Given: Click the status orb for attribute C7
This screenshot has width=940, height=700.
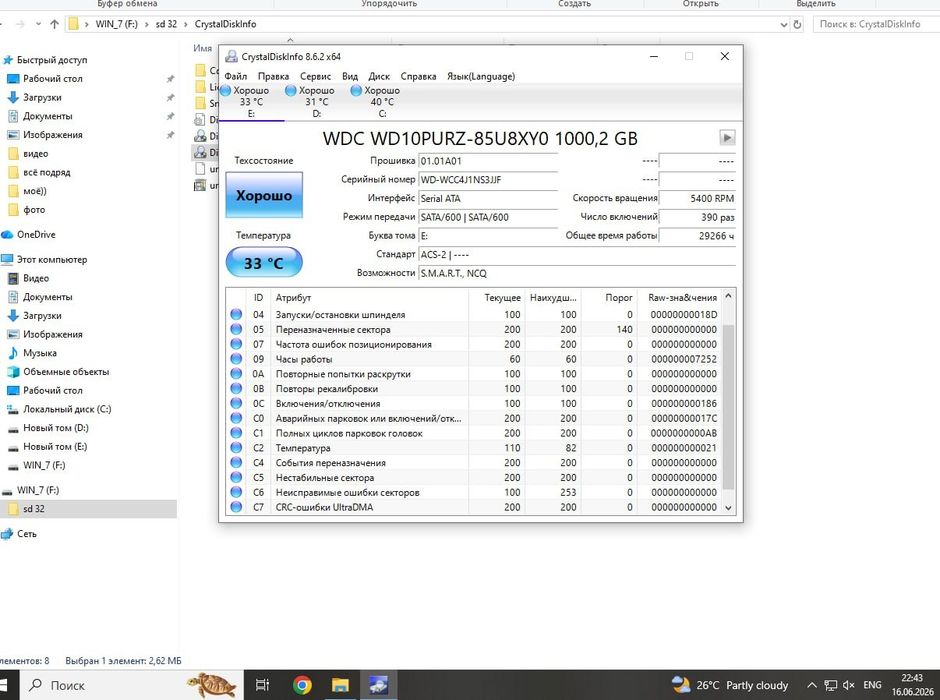Looking at the screenshot, I should pos(236,507).
